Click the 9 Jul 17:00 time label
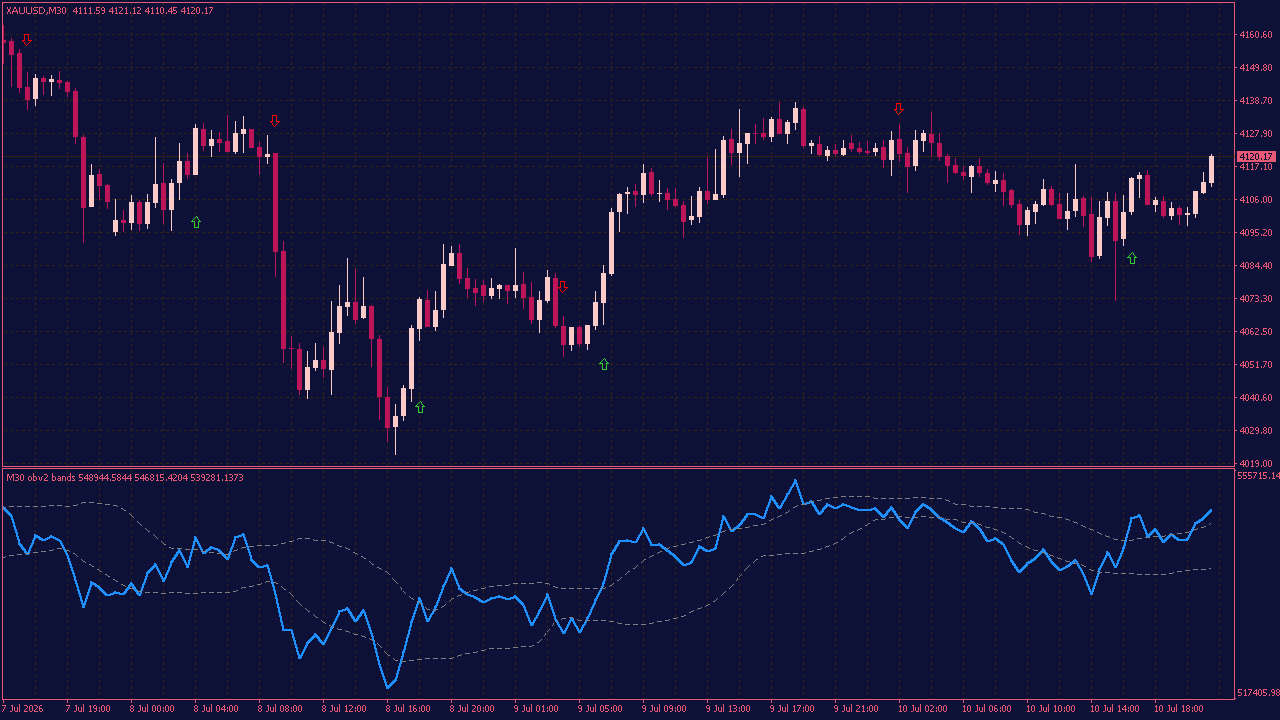This screenshot has height=720, width=1280. (792, 709)
